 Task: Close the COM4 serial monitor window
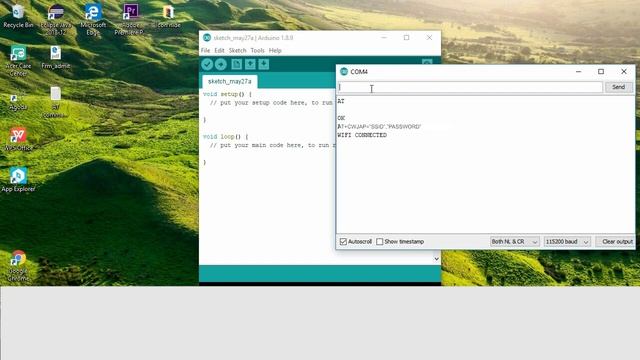pyautogui.click(x=624, y=71)
